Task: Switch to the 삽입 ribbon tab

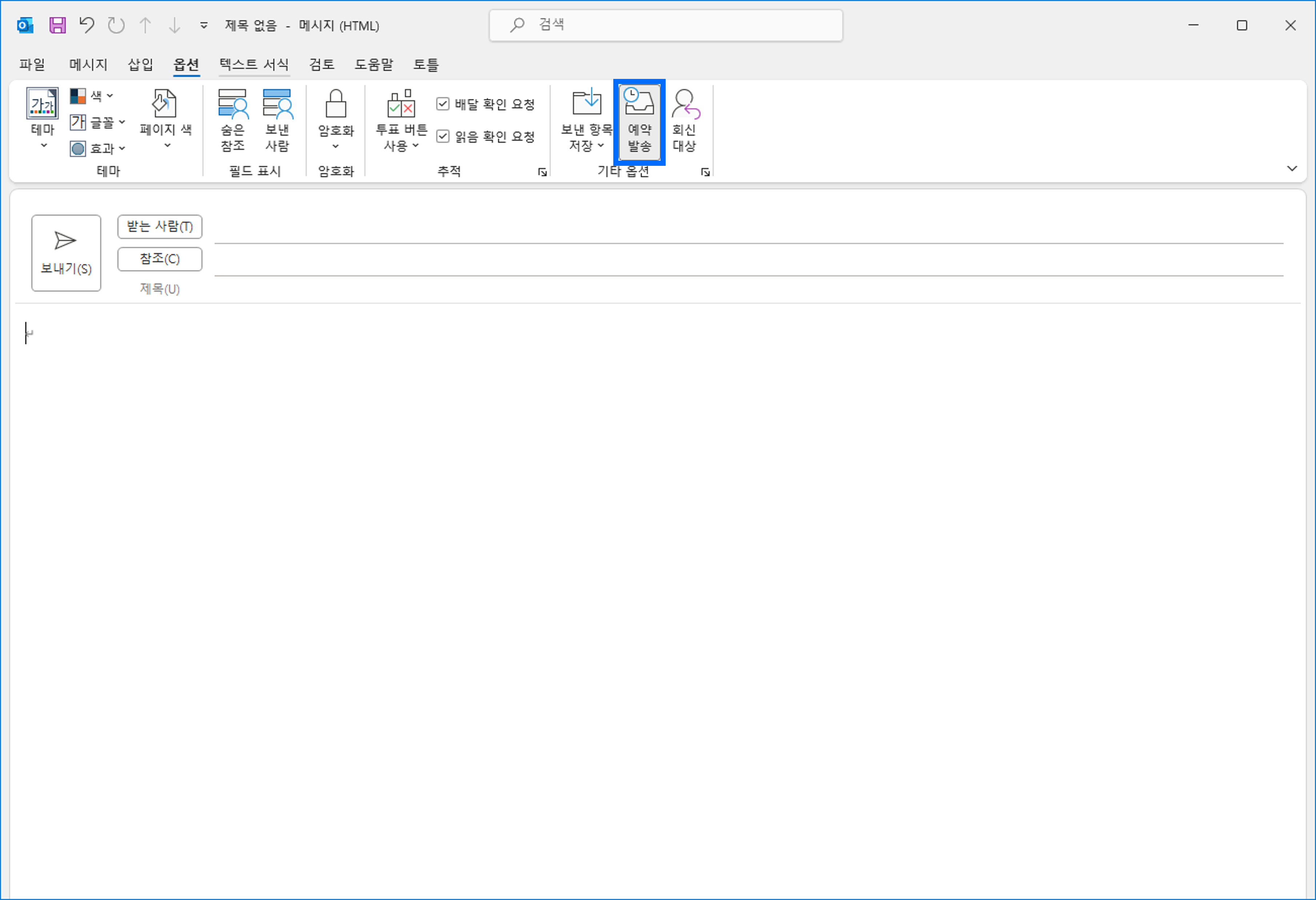Action: [x=140, y=65]
